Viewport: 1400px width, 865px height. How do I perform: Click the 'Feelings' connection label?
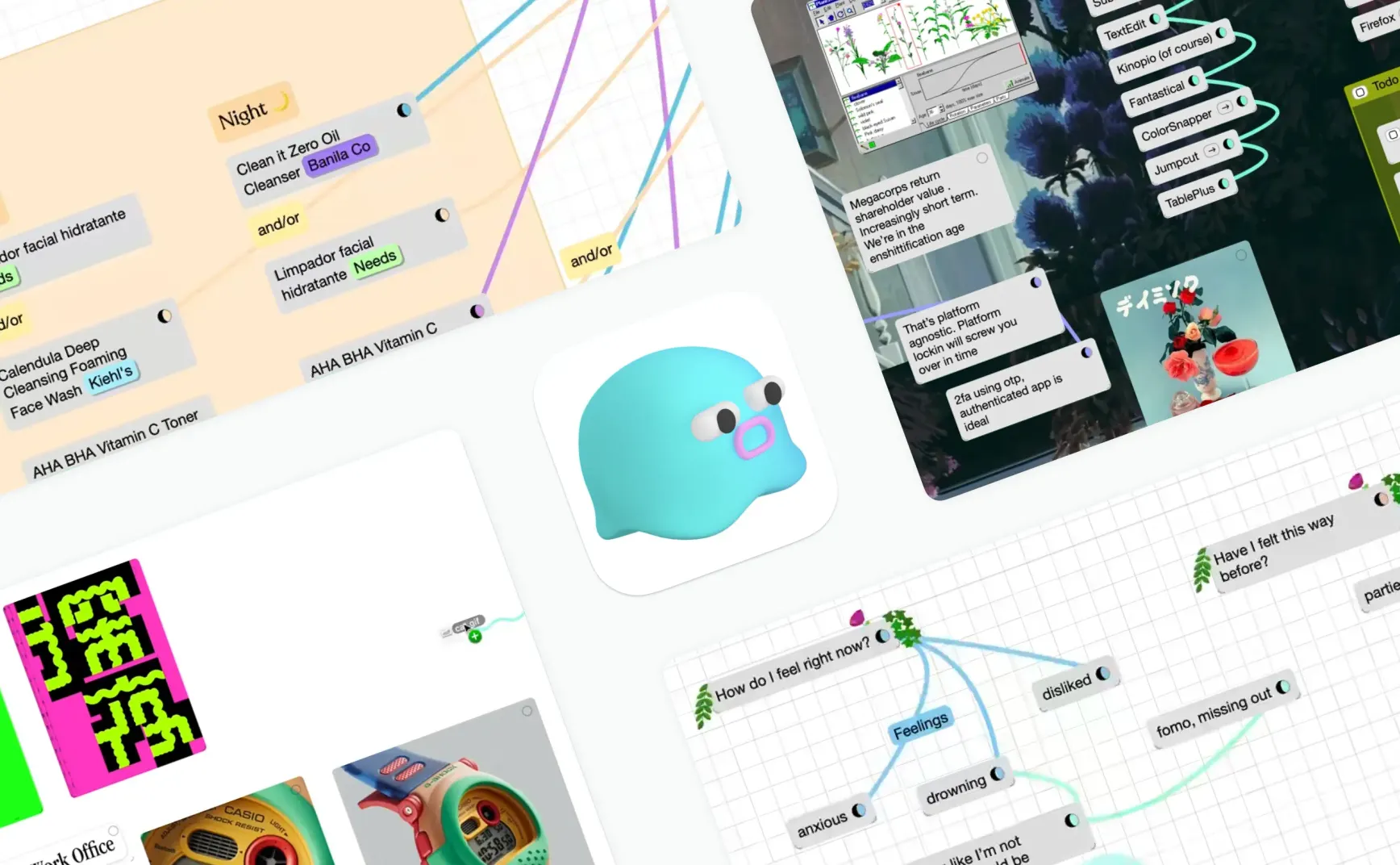coord(920,725)
